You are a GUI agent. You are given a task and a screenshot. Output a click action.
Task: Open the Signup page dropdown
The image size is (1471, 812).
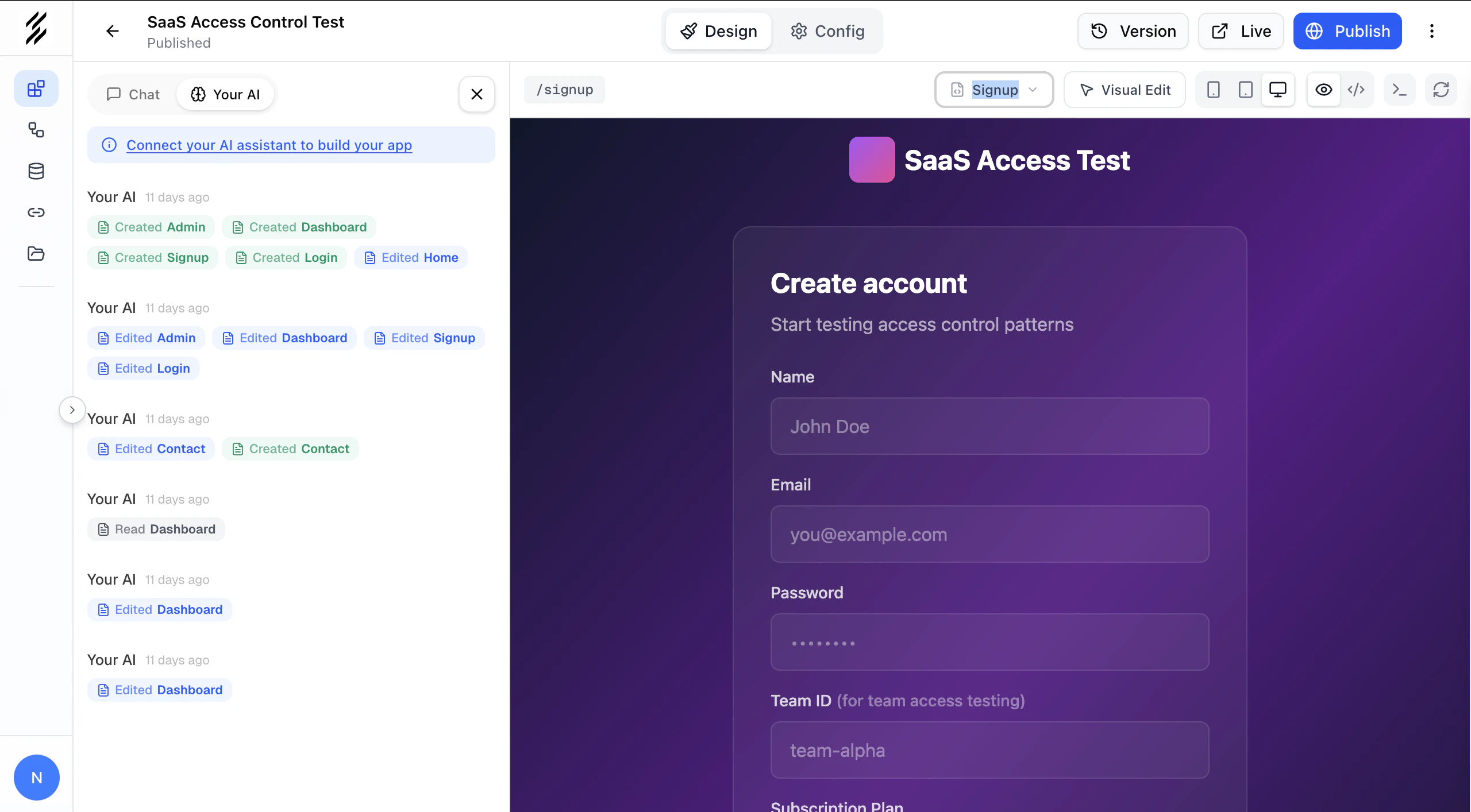tap(994, 90)
